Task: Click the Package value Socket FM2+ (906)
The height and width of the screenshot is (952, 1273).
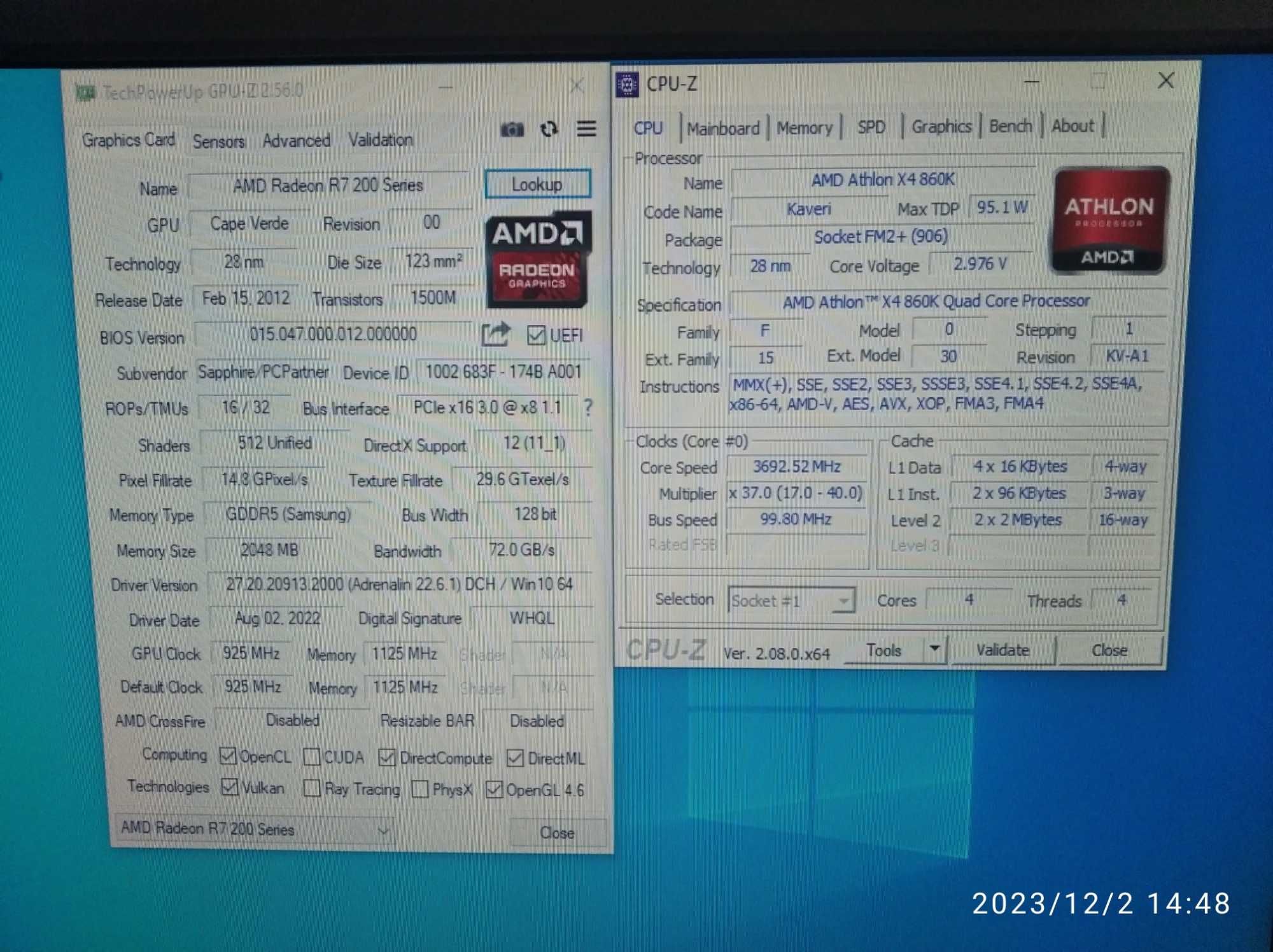Action: click(882, 237)
